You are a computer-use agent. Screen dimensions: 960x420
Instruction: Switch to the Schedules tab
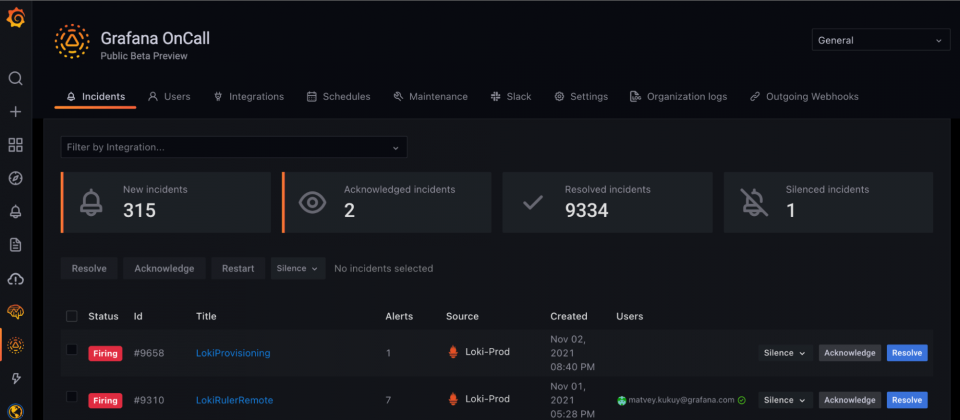tap(339, 97)
